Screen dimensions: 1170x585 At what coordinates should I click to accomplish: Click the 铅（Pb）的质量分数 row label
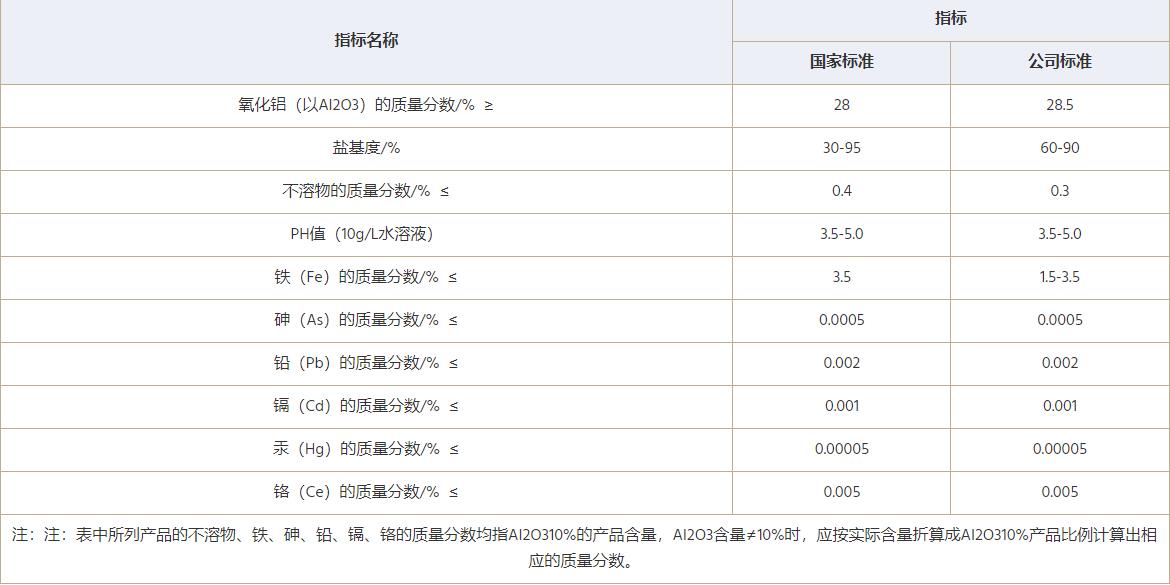point(366,363)
